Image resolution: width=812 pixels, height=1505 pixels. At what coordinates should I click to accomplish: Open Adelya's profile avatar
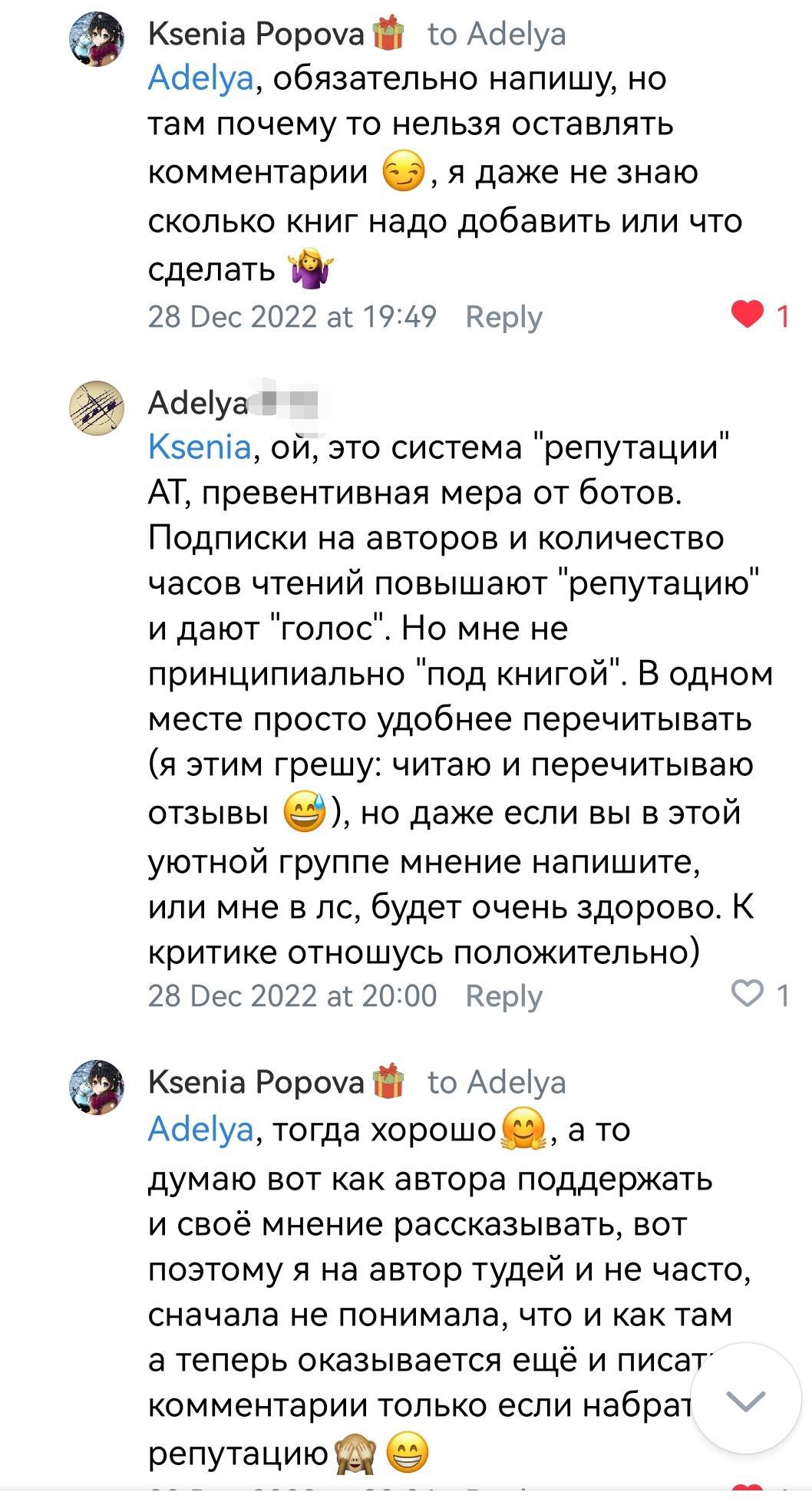point(97,408)
